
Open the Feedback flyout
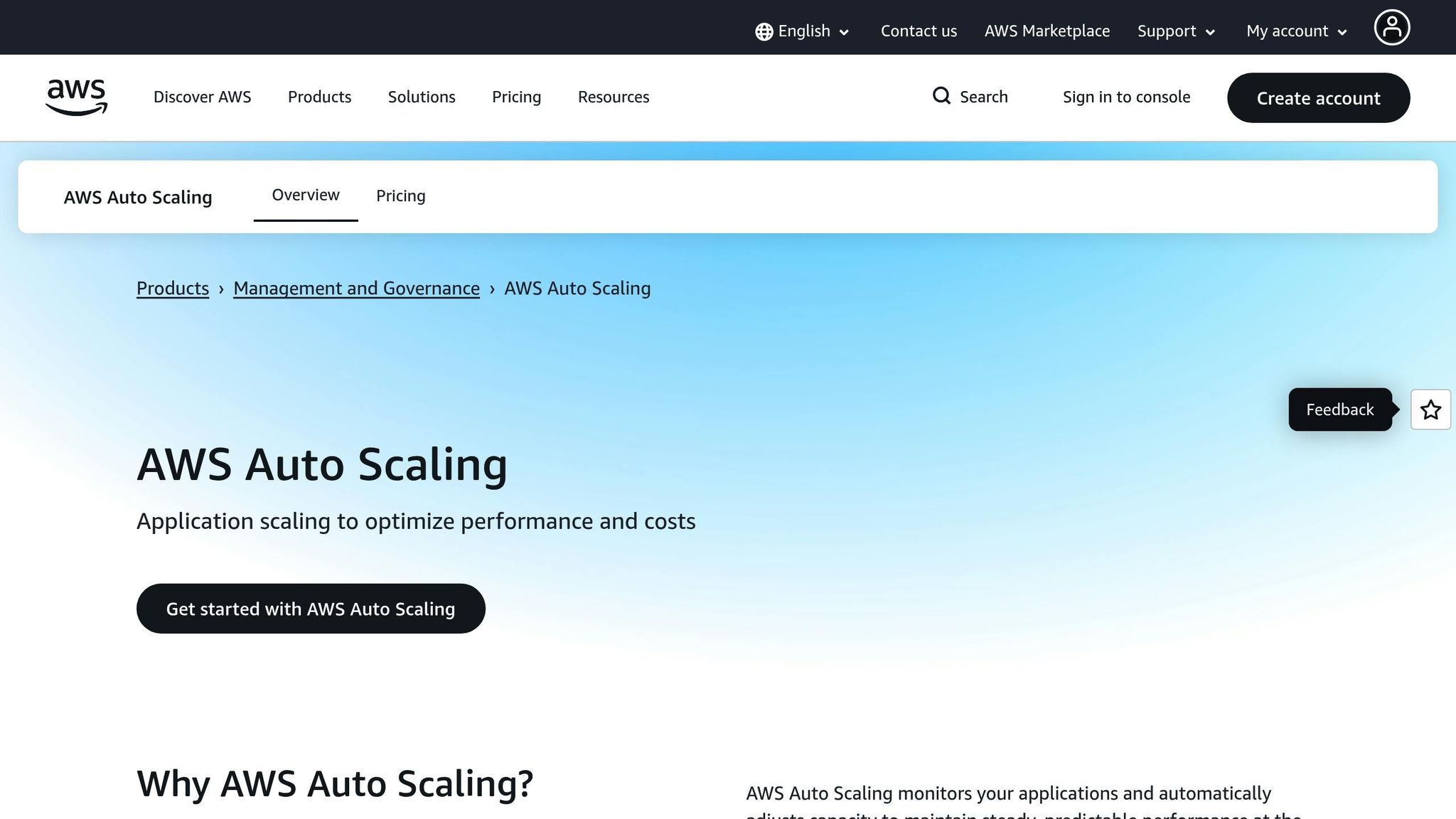(1339, 409)
